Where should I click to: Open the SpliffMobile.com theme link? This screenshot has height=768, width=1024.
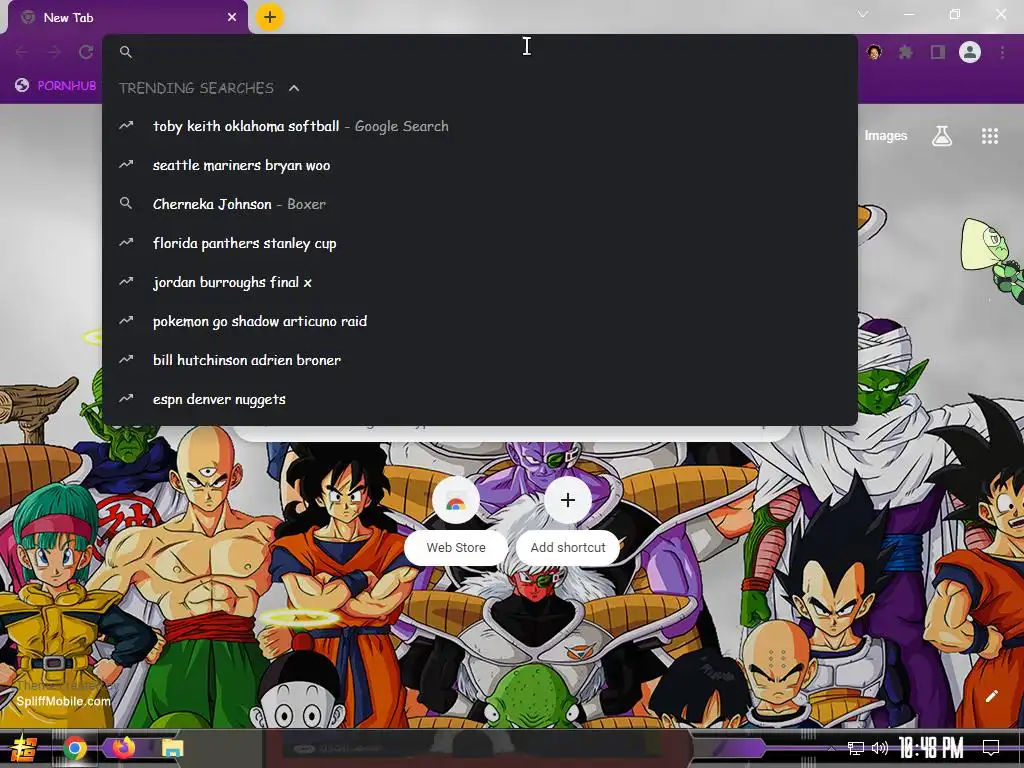[63, 701]
